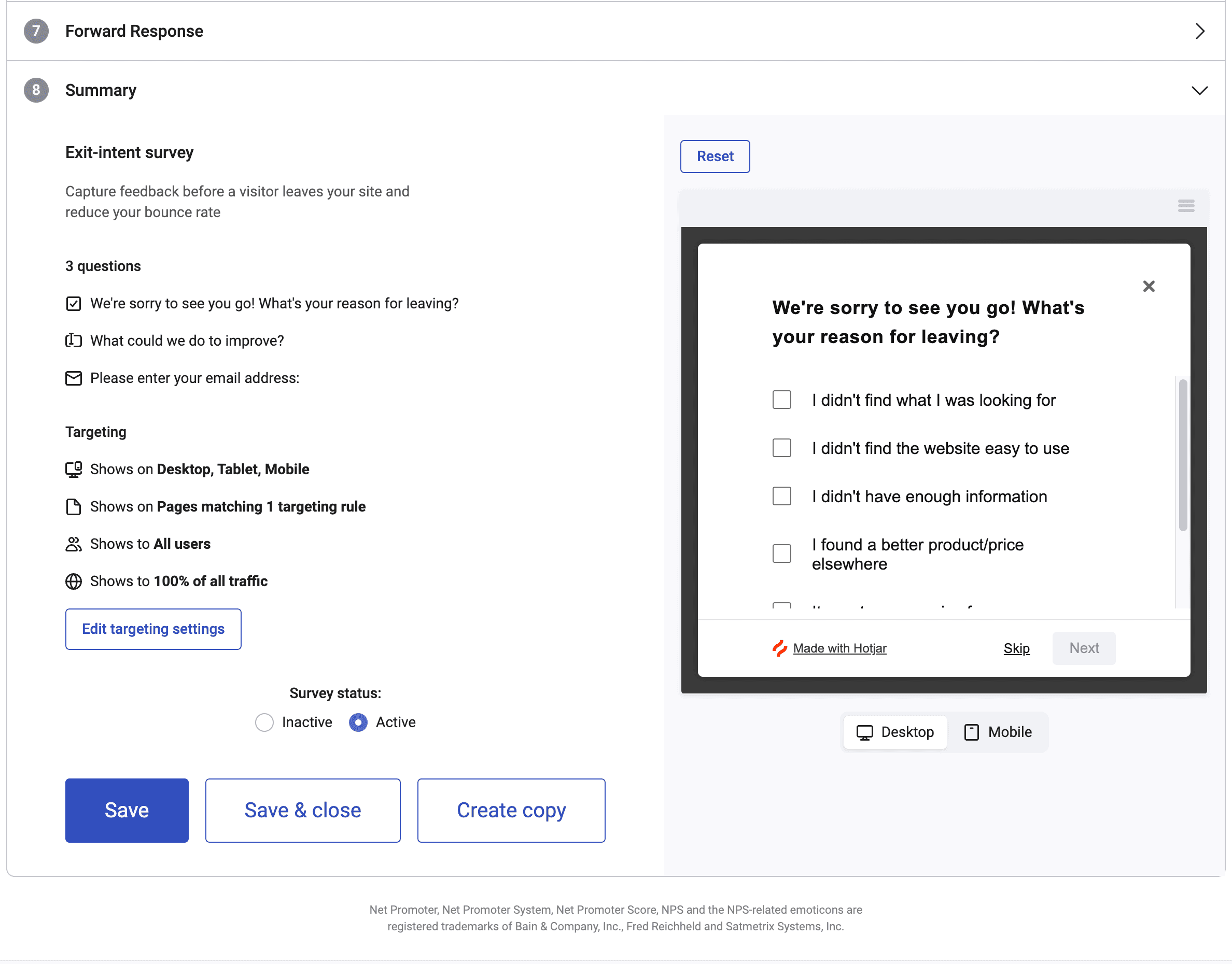Viewport: 1232px width, 964px height.
Task: Click 'Shows to All users' text
Action: click(x=150, y=544)
